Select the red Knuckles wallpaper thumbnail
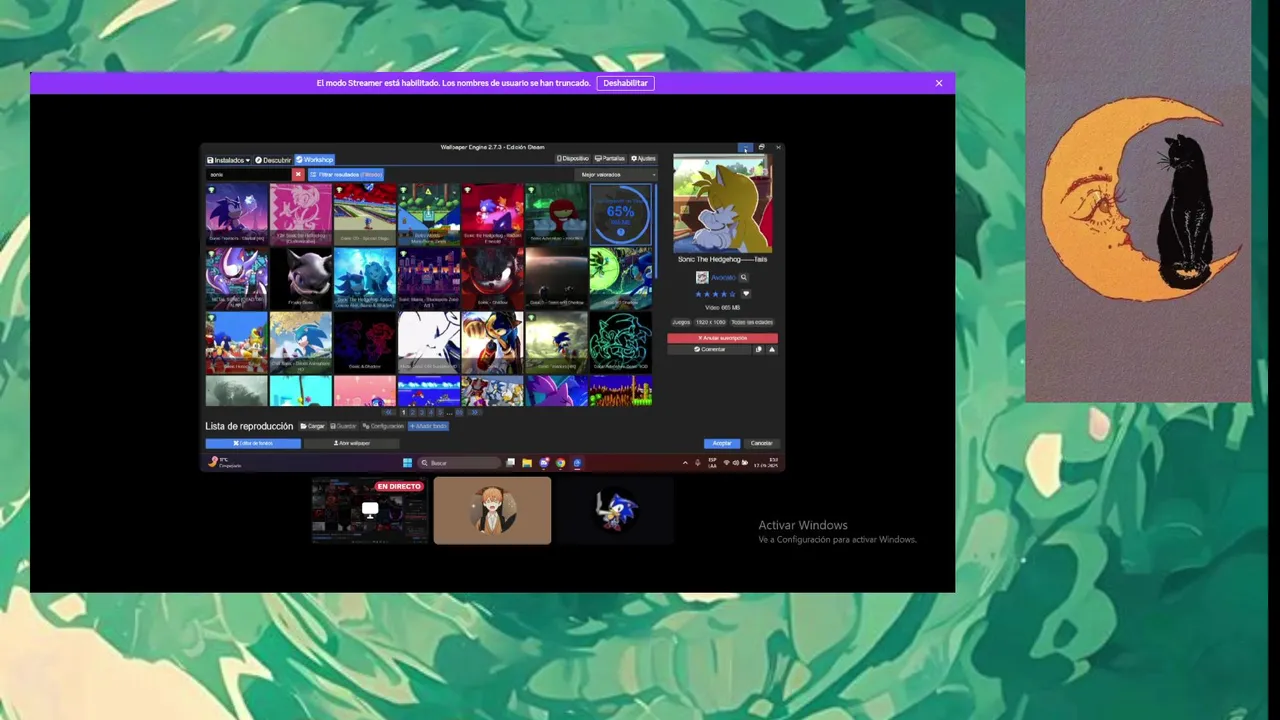This screenshot has height=720, width=1280. pyautogui.click(x=556, y=213)
